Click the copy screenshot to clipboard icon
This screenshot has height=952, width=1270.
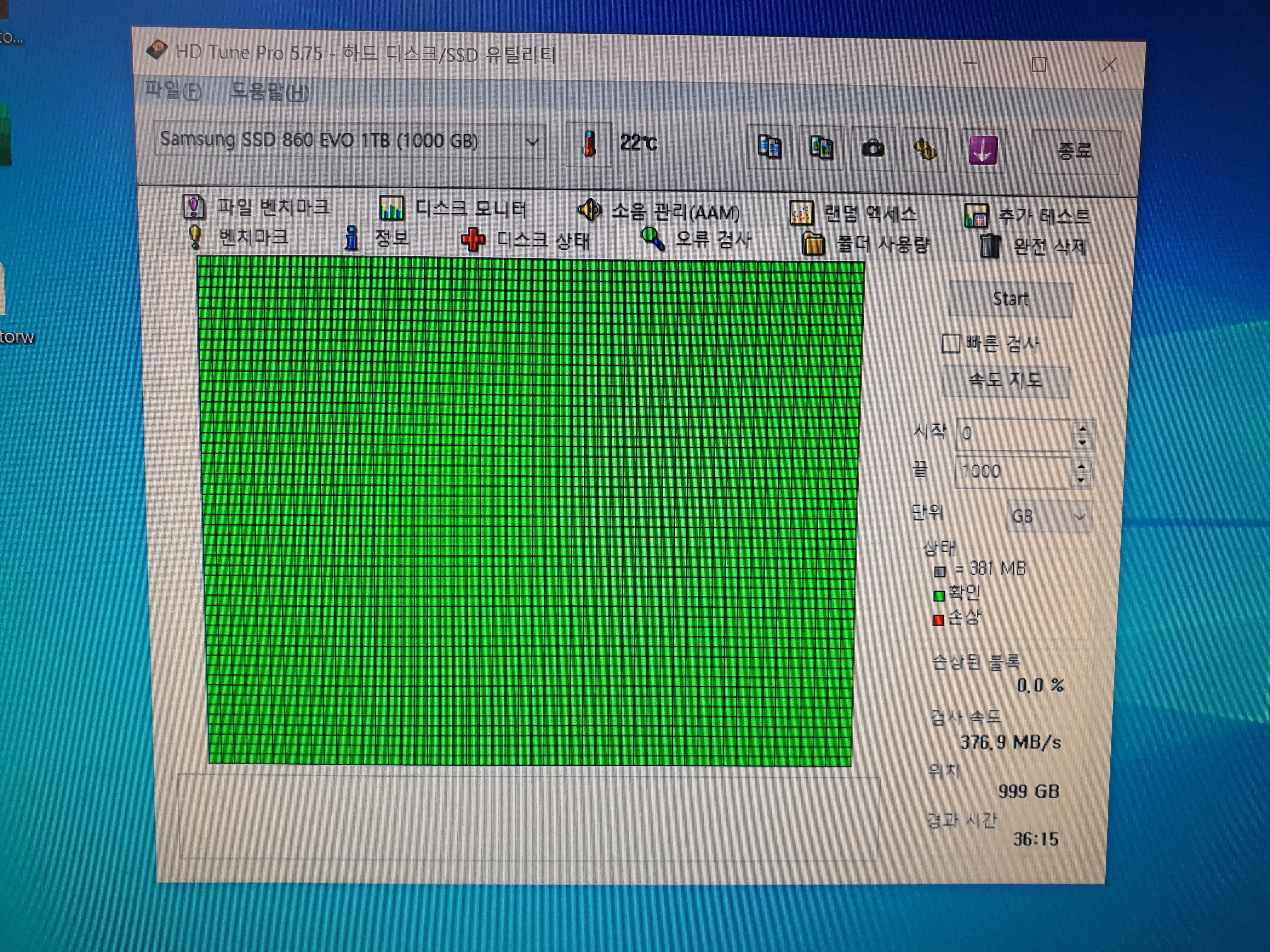[821, 148]
